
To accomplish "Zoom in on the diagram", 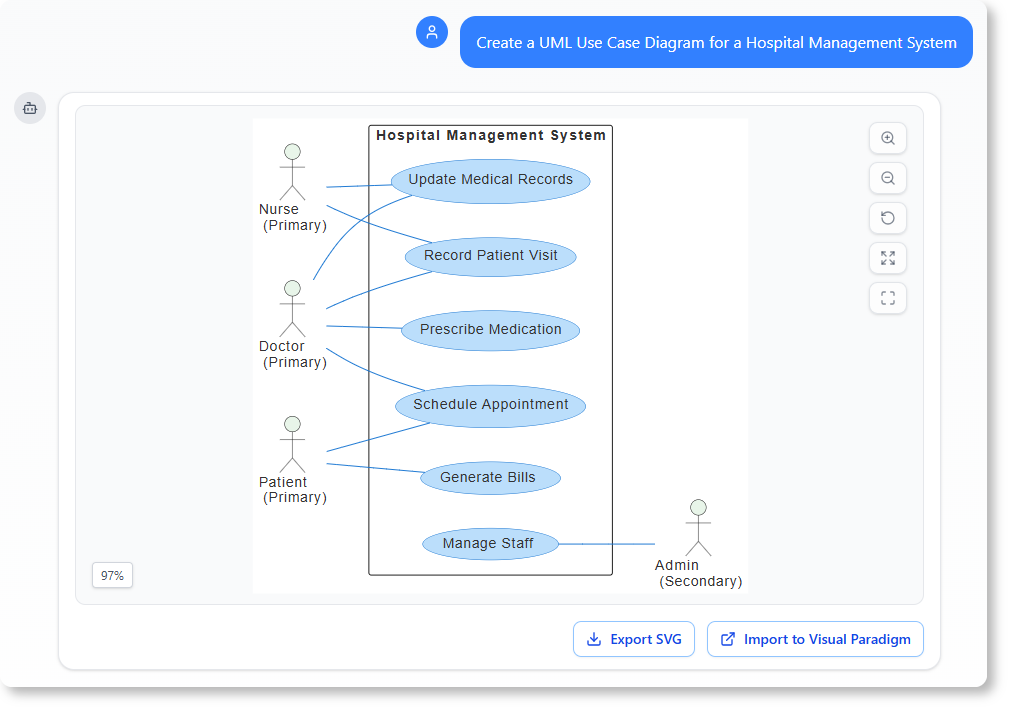I will click(887, 138).
